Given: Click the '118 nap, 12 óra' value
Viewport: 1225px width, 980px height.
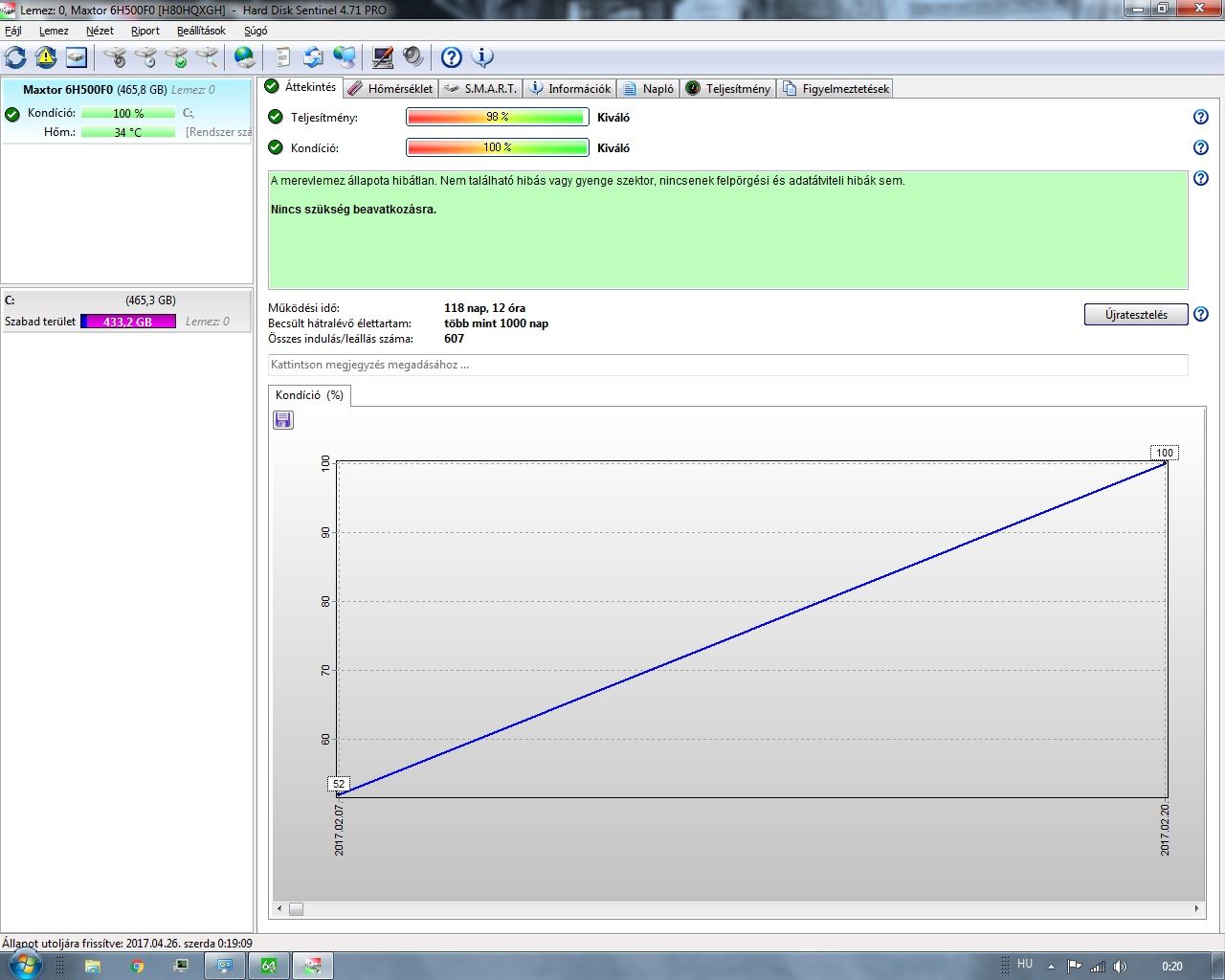Looking at the screenshot, I should [x=484, y=308].
